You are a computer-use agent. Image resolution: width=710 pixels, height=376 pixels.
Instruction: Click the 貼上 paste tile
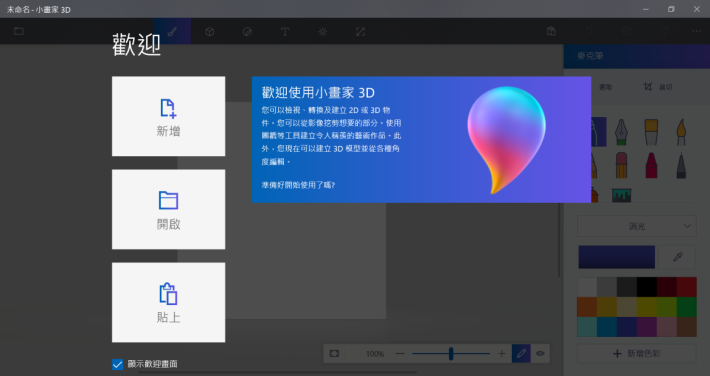(x=168, y=302)
